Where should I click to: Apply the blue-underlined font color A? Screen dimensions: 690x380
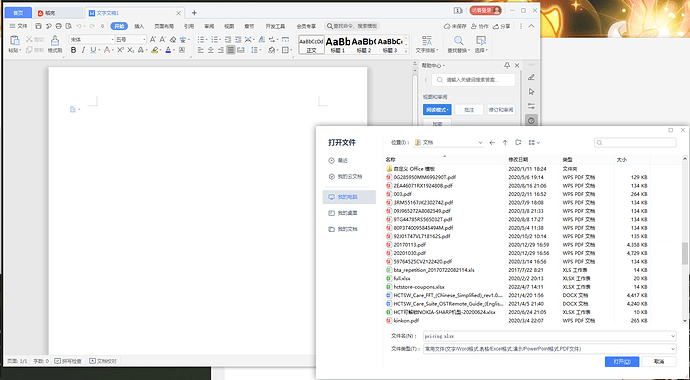[168, 50]
